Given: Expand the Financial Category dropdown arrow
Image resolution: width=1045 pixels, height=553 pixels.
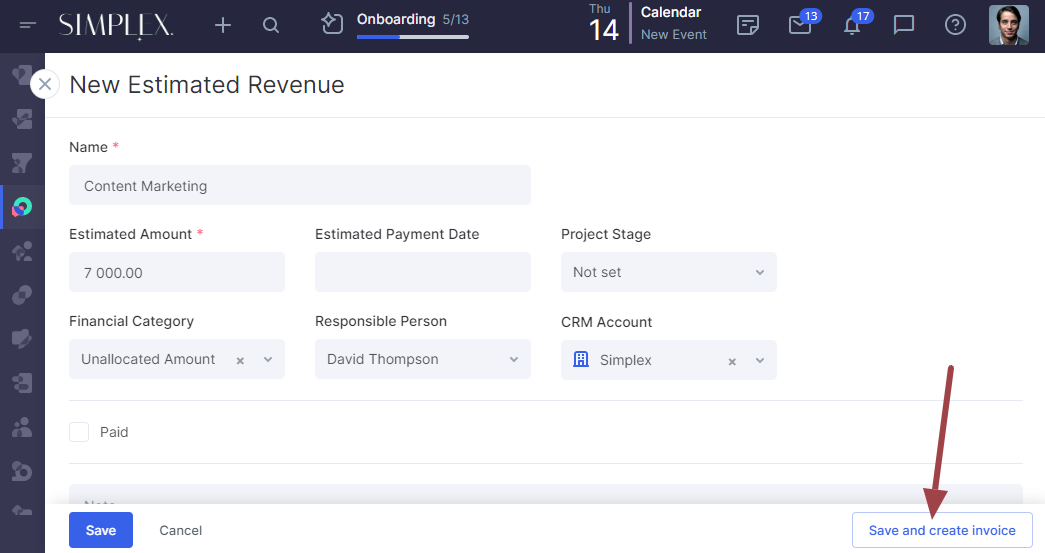Looking at the screenshot, I should click(x=268, y=359).
